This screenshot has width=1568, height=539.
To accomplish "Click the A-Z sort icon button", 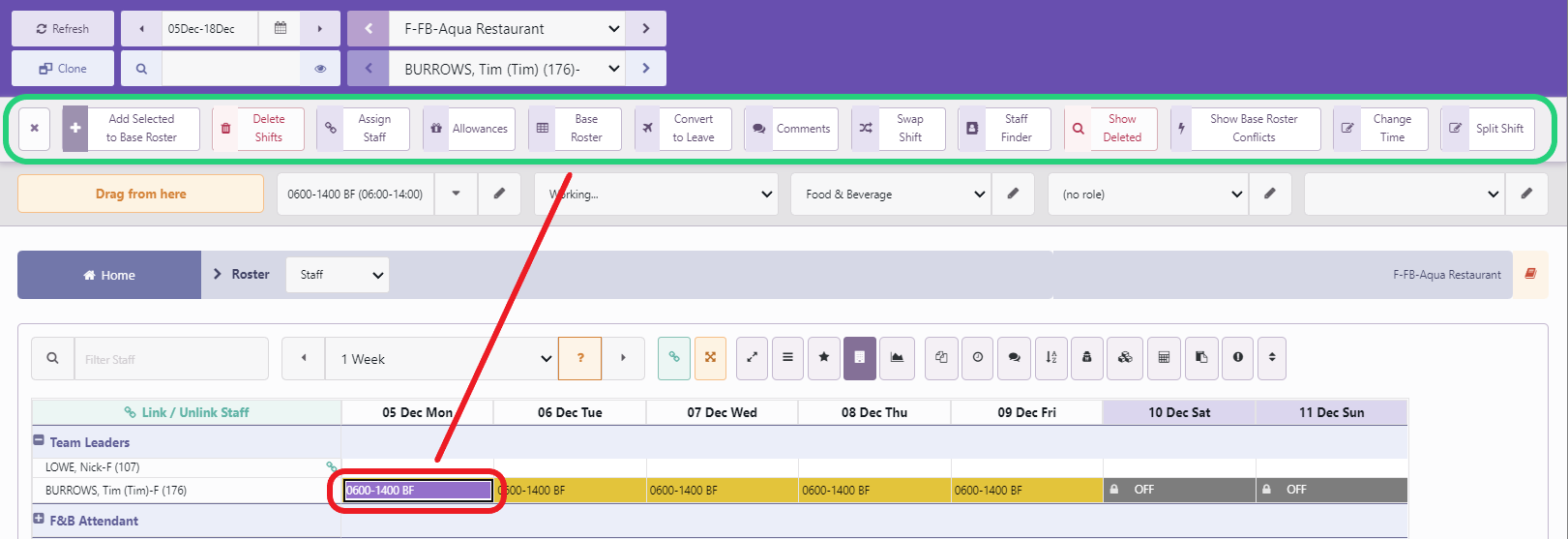I will [x=1051, y=358].
